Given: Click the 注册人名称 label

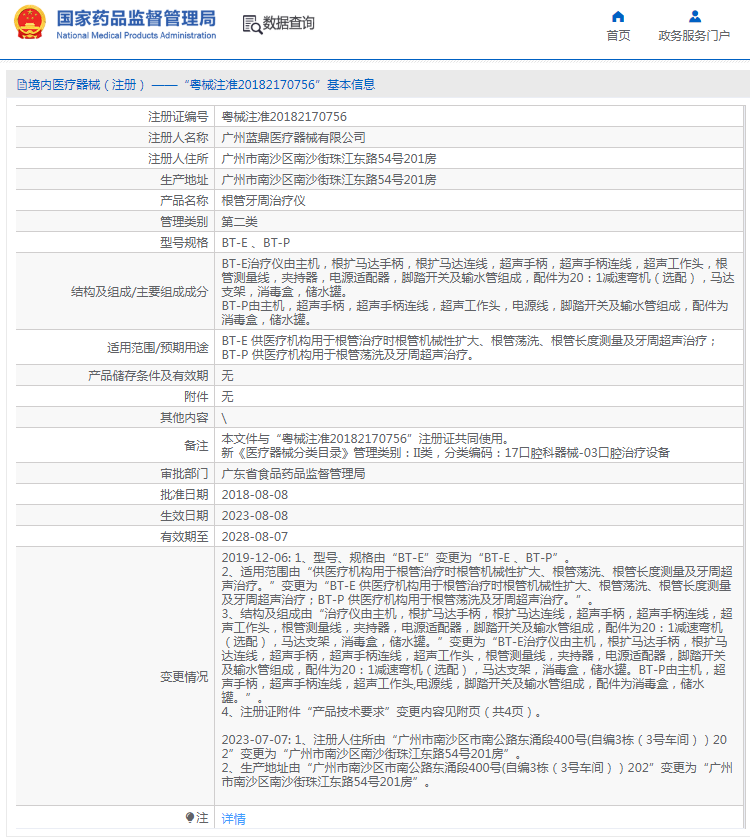Looking at the screenshot, I should click(178, 137).
